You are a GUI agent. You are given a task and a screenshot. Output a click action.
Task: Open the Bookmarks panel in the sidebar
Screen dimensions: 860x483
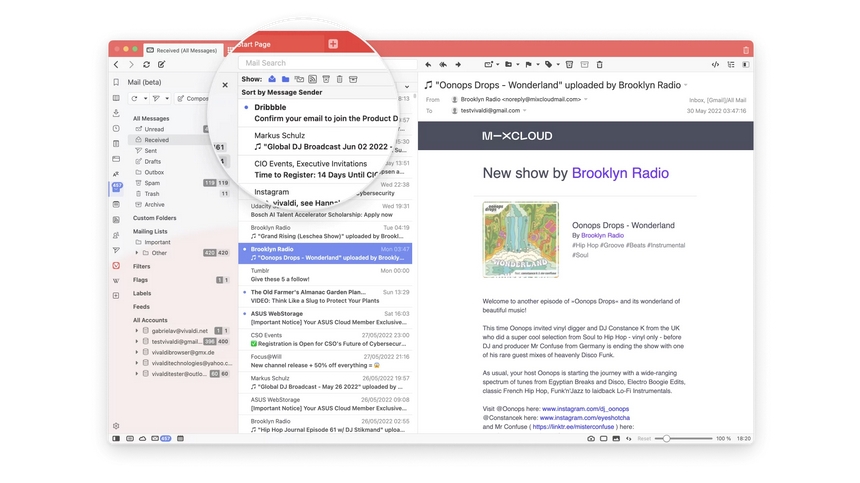click(116, 82)
